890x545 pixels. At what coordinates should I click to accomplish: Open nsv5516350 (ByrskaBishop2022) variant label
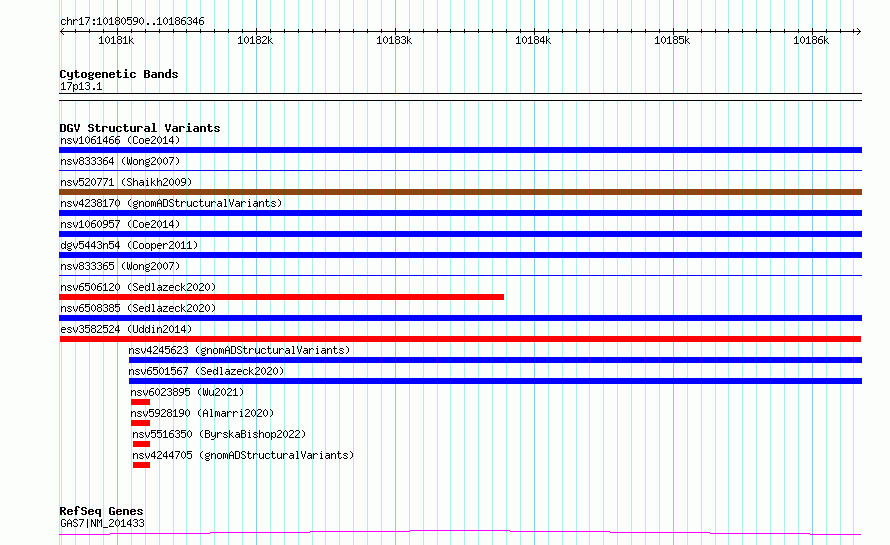(219, 434)
